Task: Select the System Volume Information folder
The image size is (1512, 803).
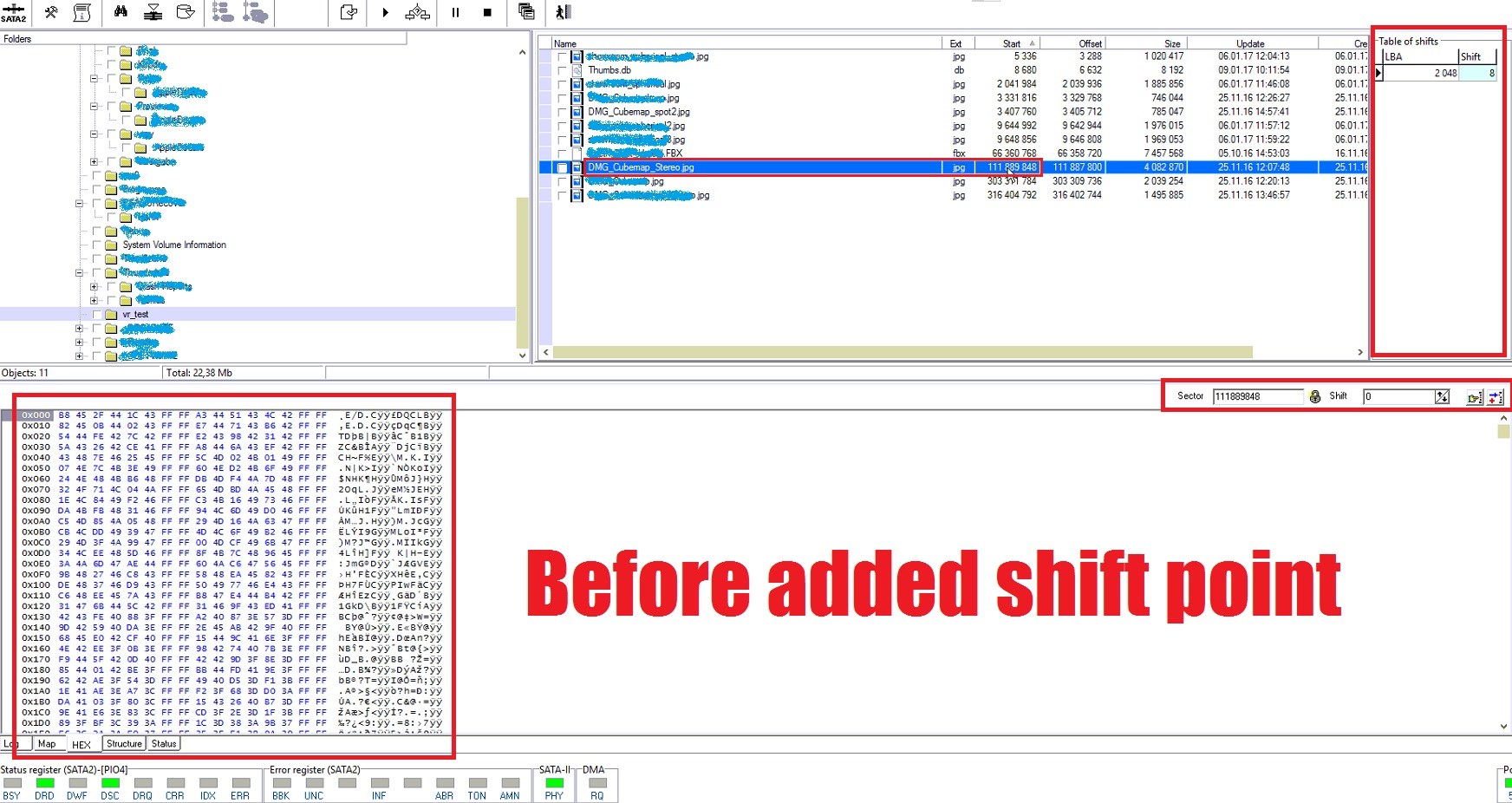Action: pyautogui.click(x=173, y=245)
